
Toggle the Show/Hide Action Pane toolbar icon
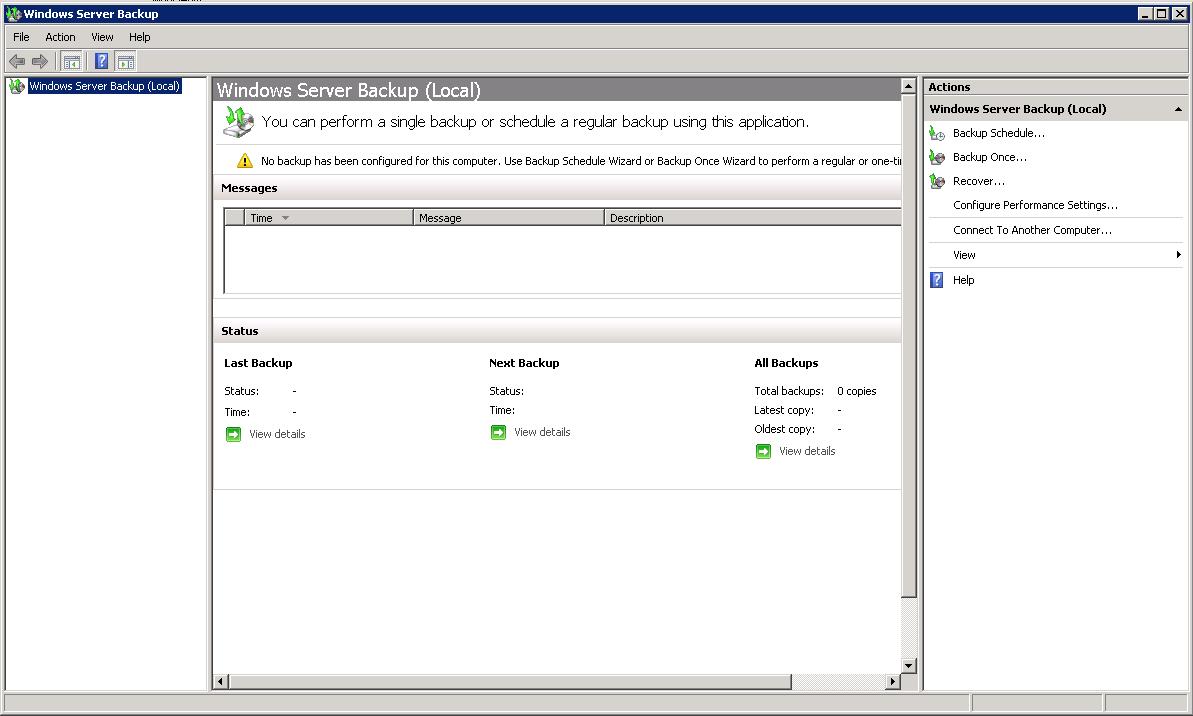(x=126, y=62)
